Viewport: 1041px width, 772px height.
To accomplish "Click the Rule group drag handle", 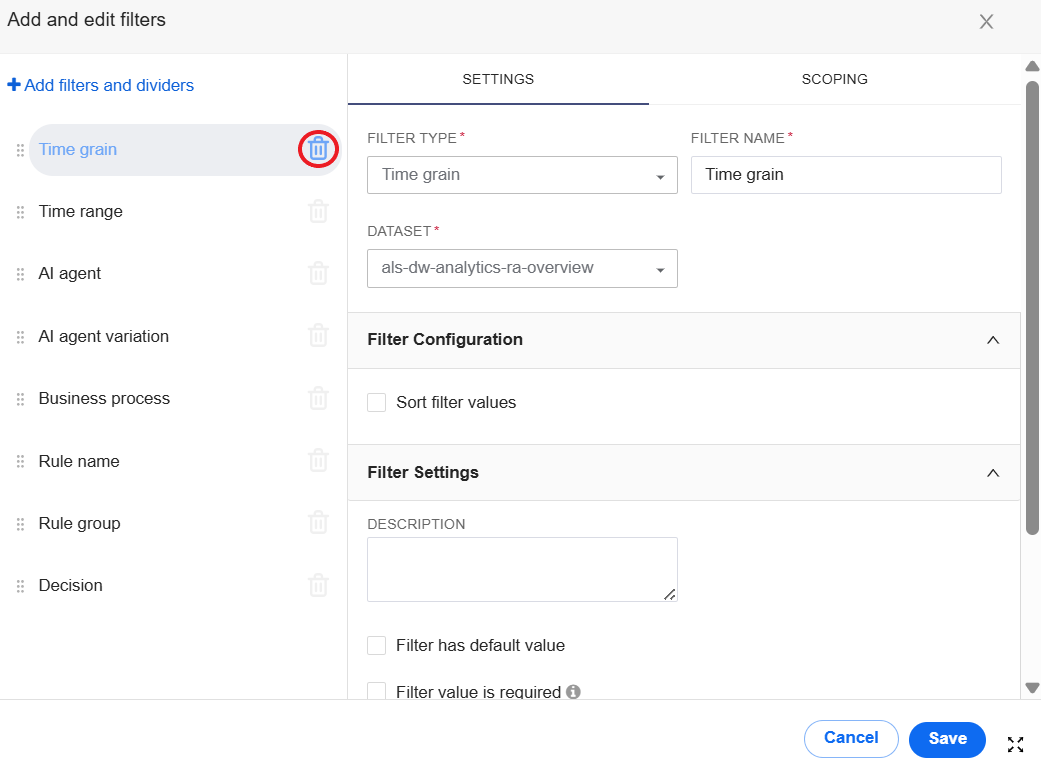I will 21,524.
